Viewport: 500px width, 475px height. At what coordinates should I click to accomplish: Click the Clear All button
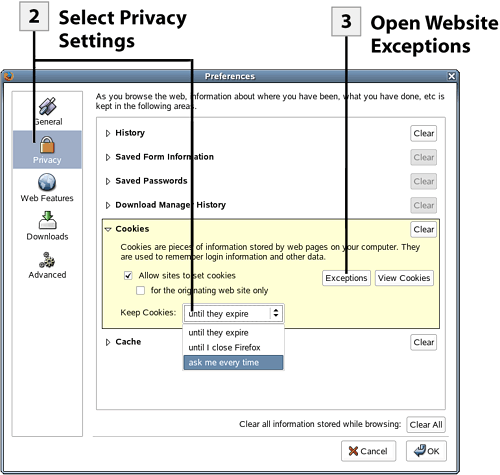click(426, 425)
